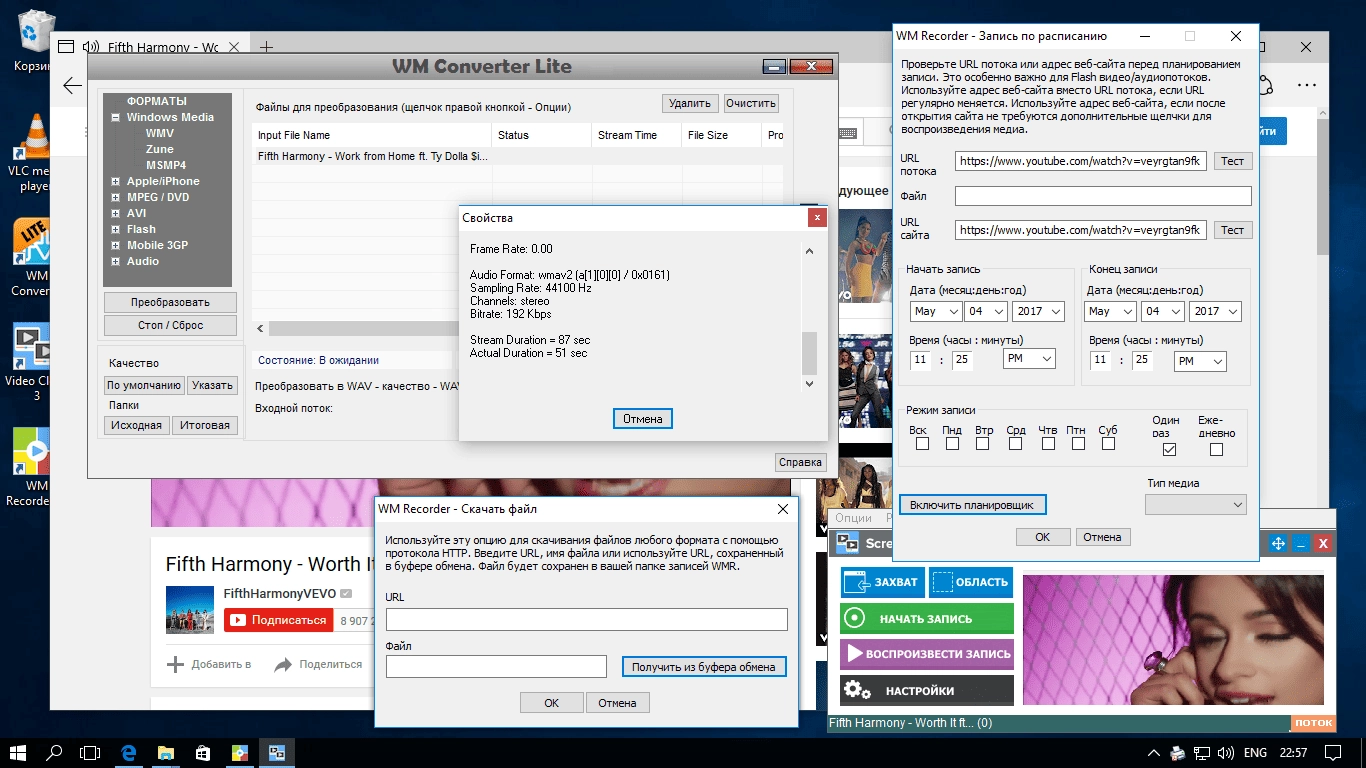
Task: Open AM/PM dropdown under Конец записи
Action: [1200, 361]
